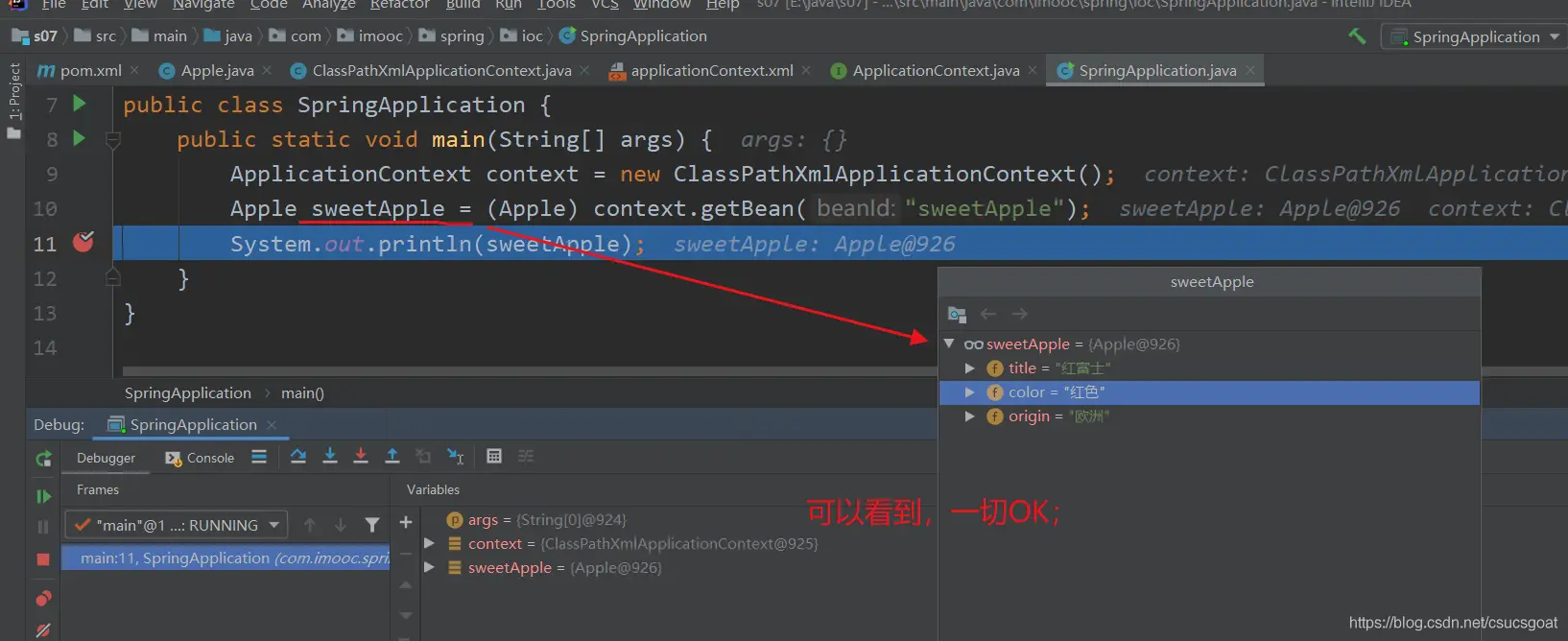Click the Step Over debugger icon
Image resolution: width=1568 pixels, height=641 pixels.
(298, 457)
